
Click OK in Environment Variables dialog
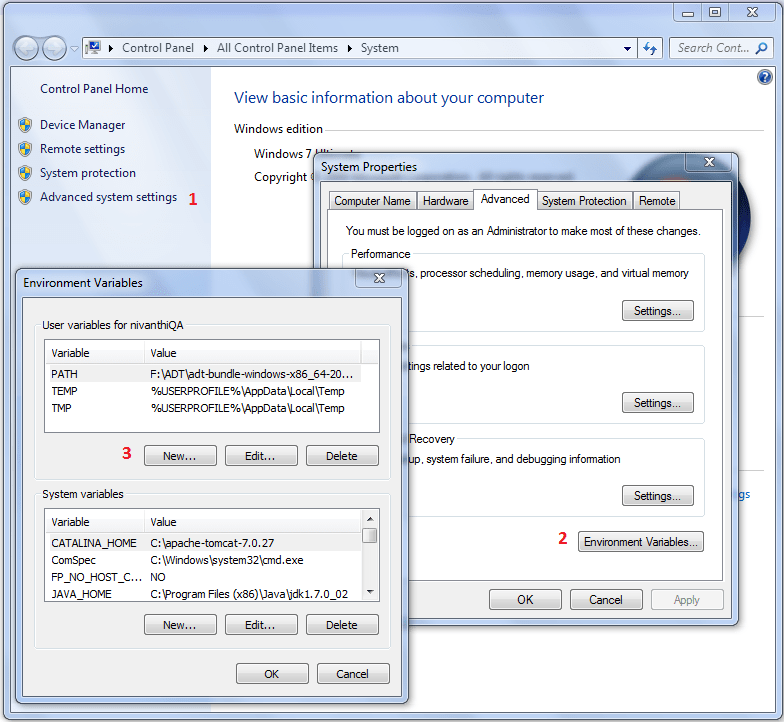pos(272,674)
